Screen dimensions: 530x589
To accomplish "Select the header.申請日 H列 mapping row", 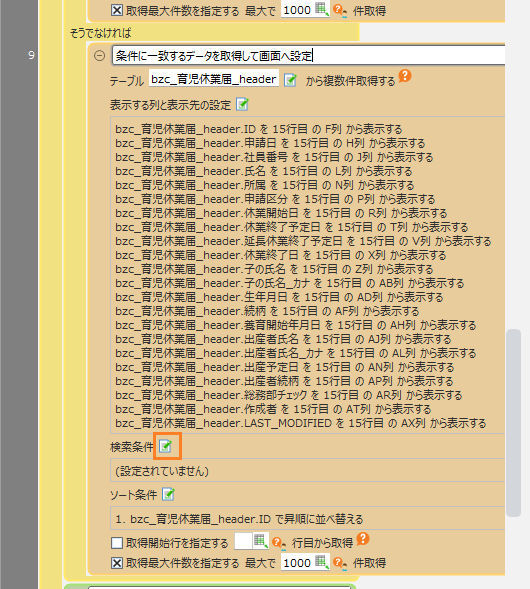I will coord(270,143).
